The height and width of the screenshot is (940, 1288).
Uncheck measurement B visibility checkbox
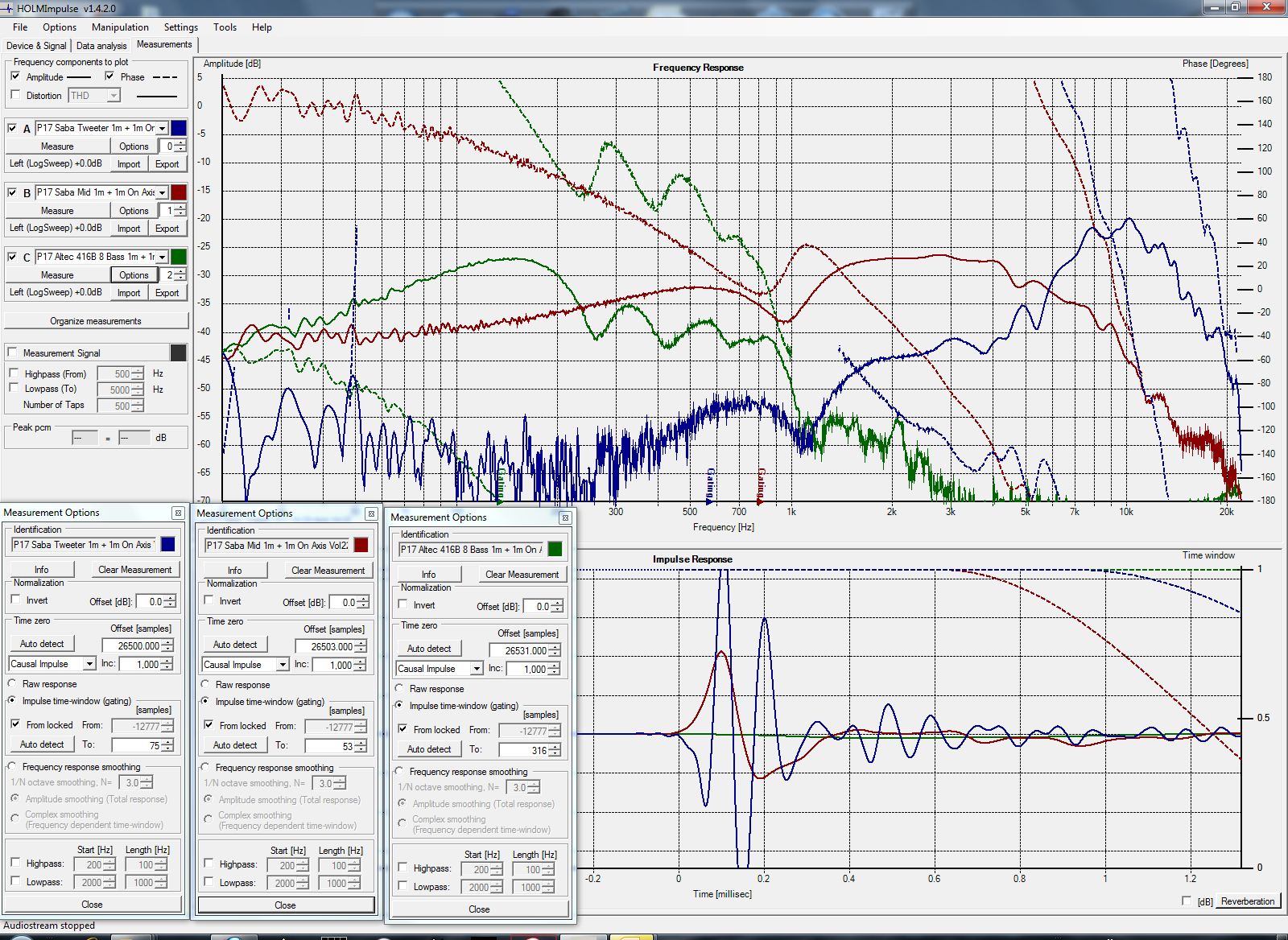pyautogui.click(x=12, y=192)
